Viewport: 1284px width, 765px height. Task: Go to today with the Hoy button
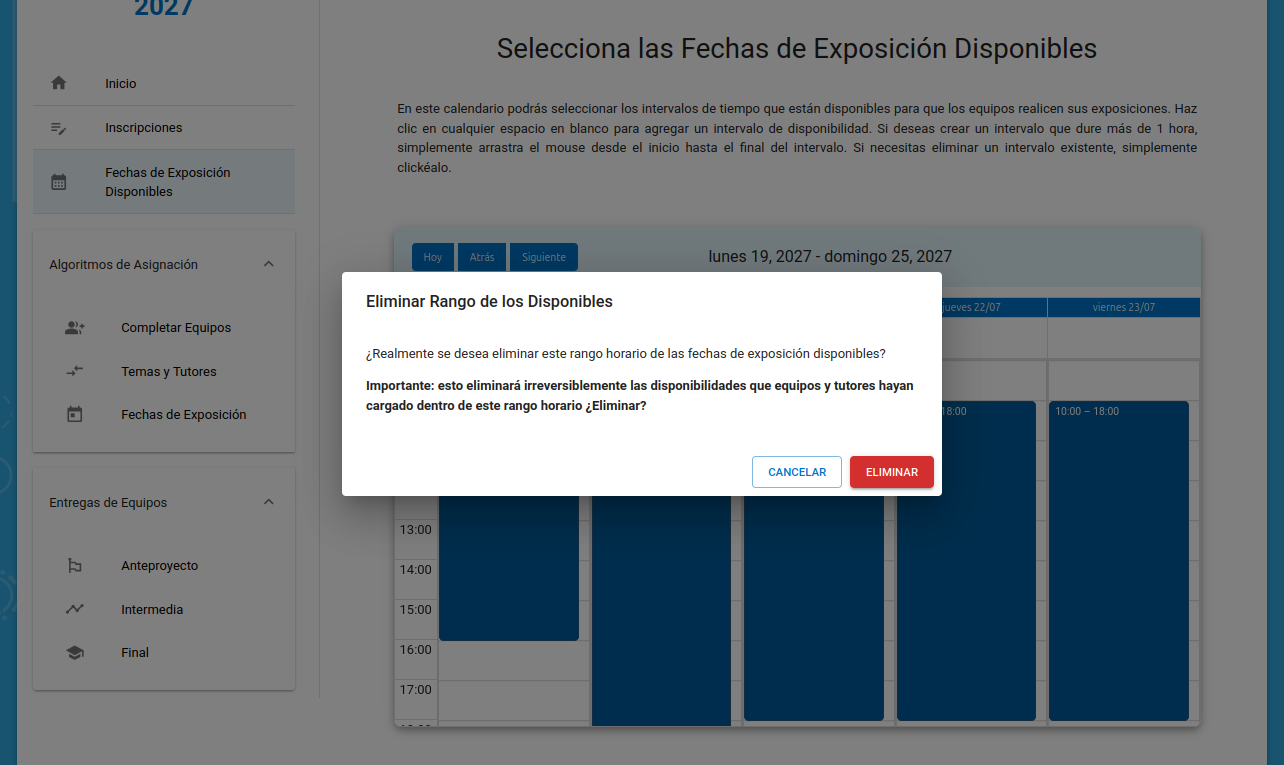click(433, 257)
